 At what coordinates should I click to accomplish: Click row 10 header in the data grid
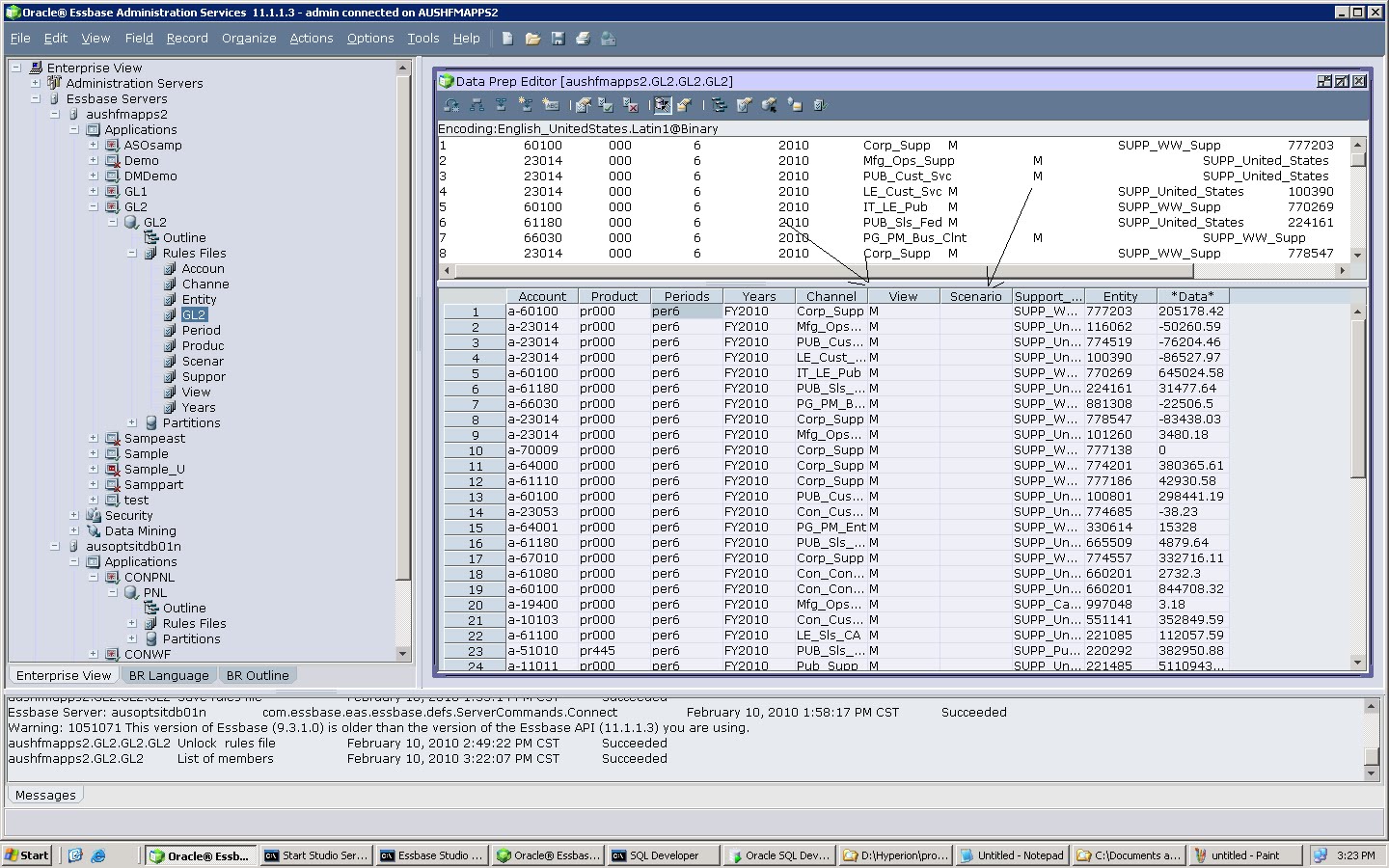[475, 450]
